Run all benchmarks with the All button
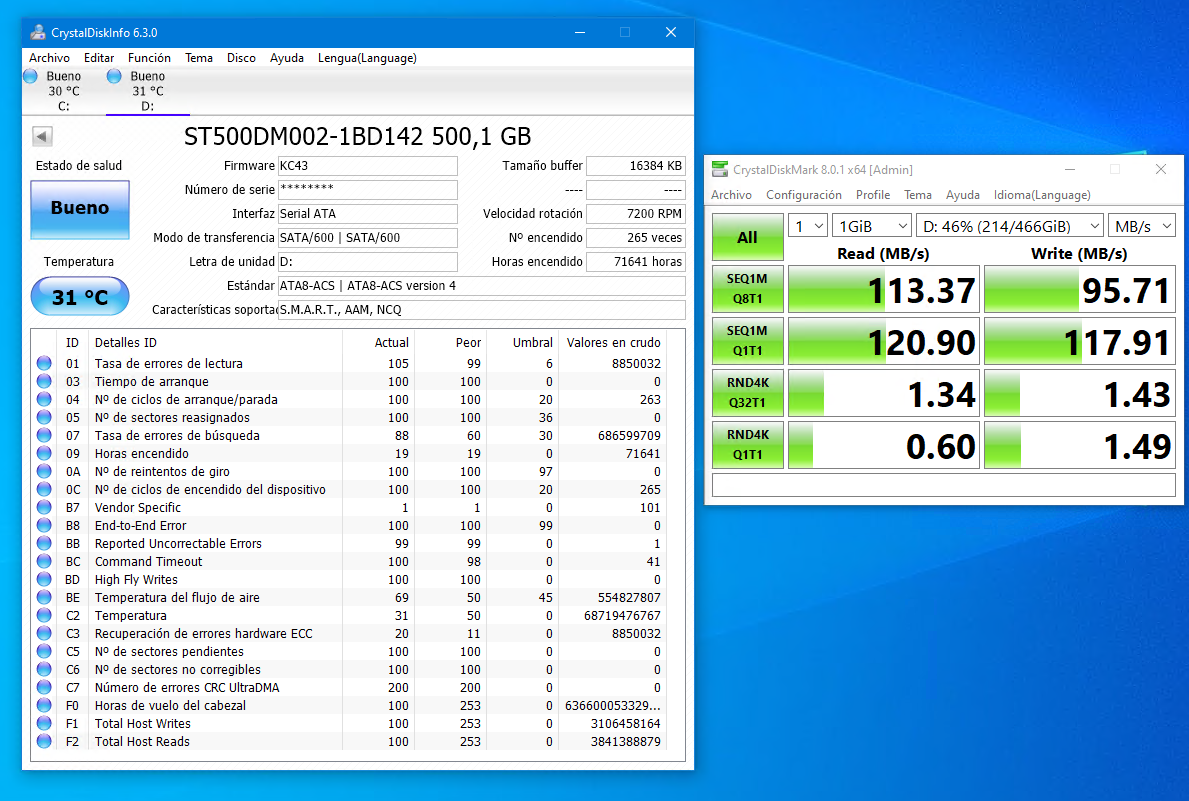Viewport: 1189px width, 801px height. [x=747, y=238]
